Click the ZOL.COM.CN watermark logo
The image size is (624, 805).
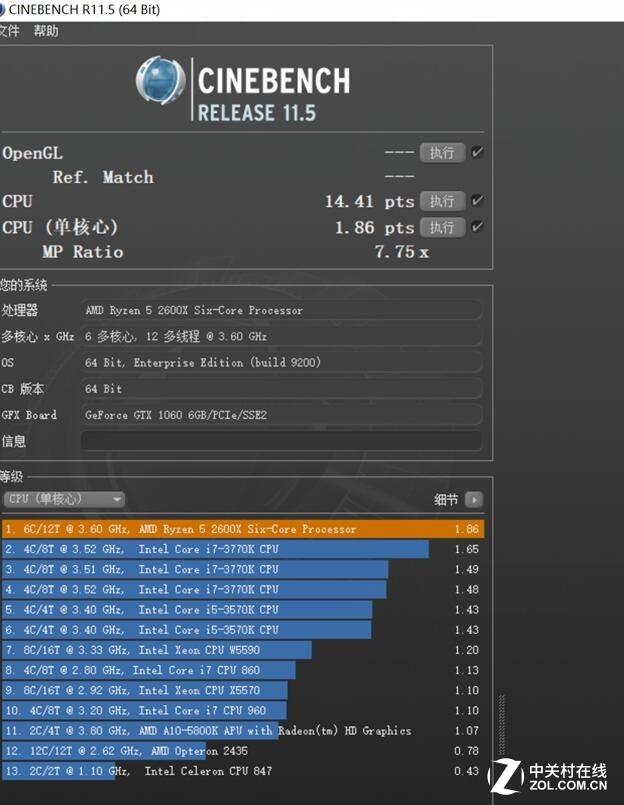tap(549, 777)
